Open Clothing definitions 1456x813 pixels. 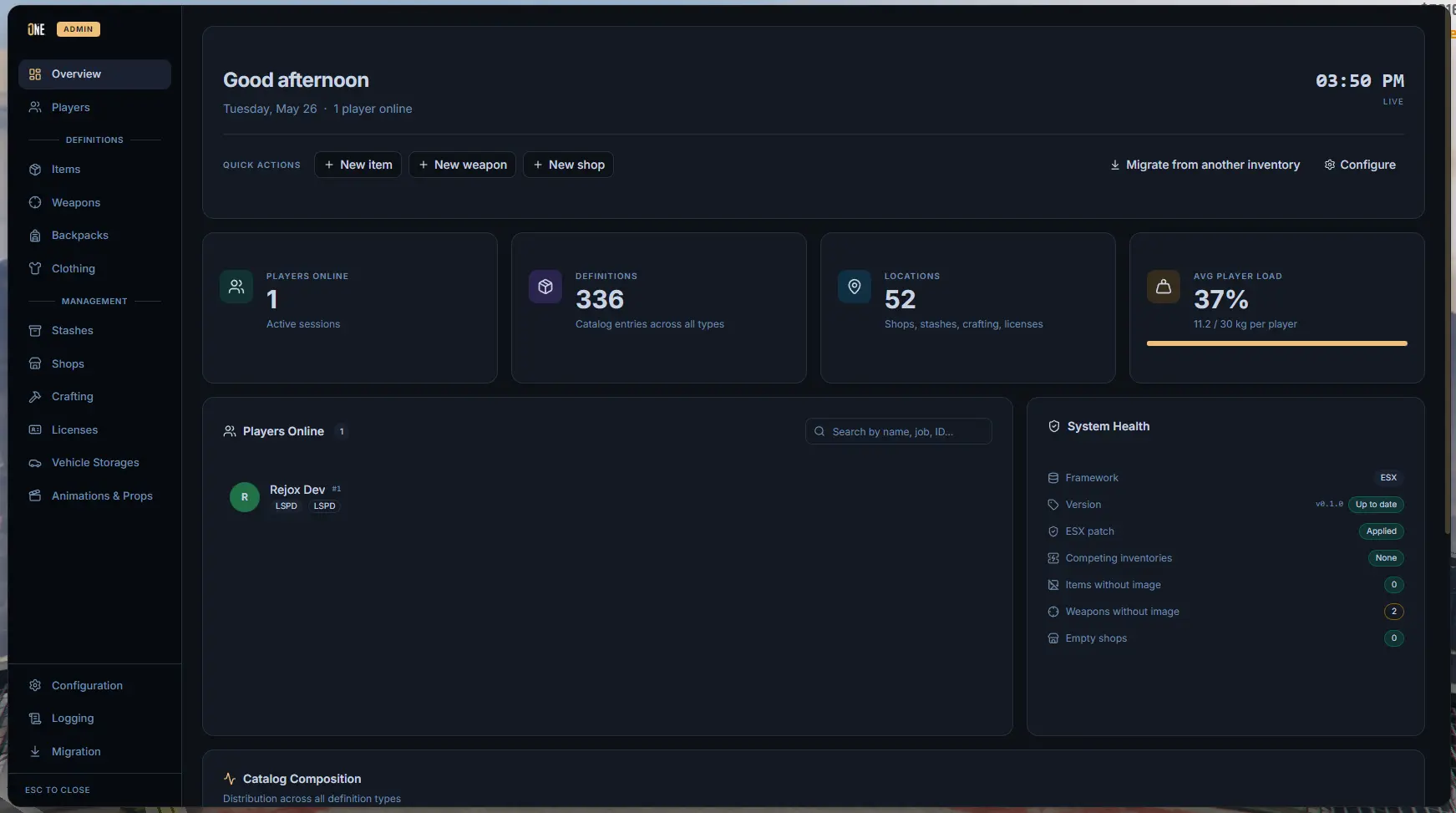(x=94, y=268)
